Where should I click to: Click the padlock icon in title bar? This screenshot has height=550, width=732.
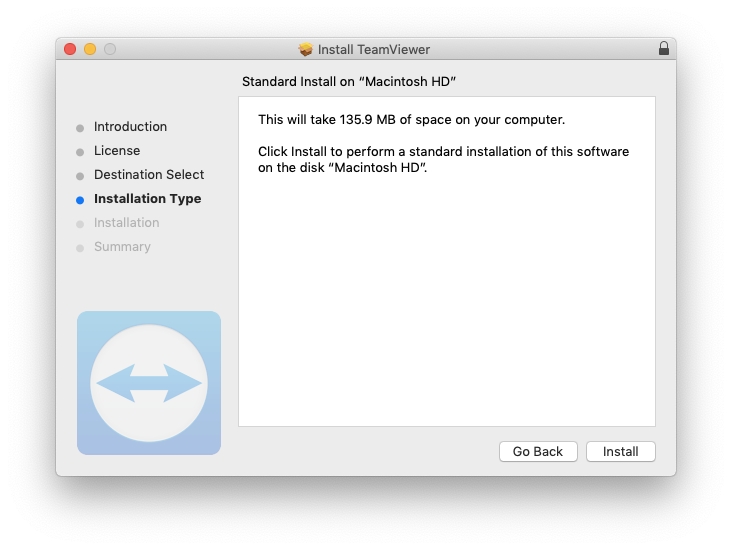(663, 49)
